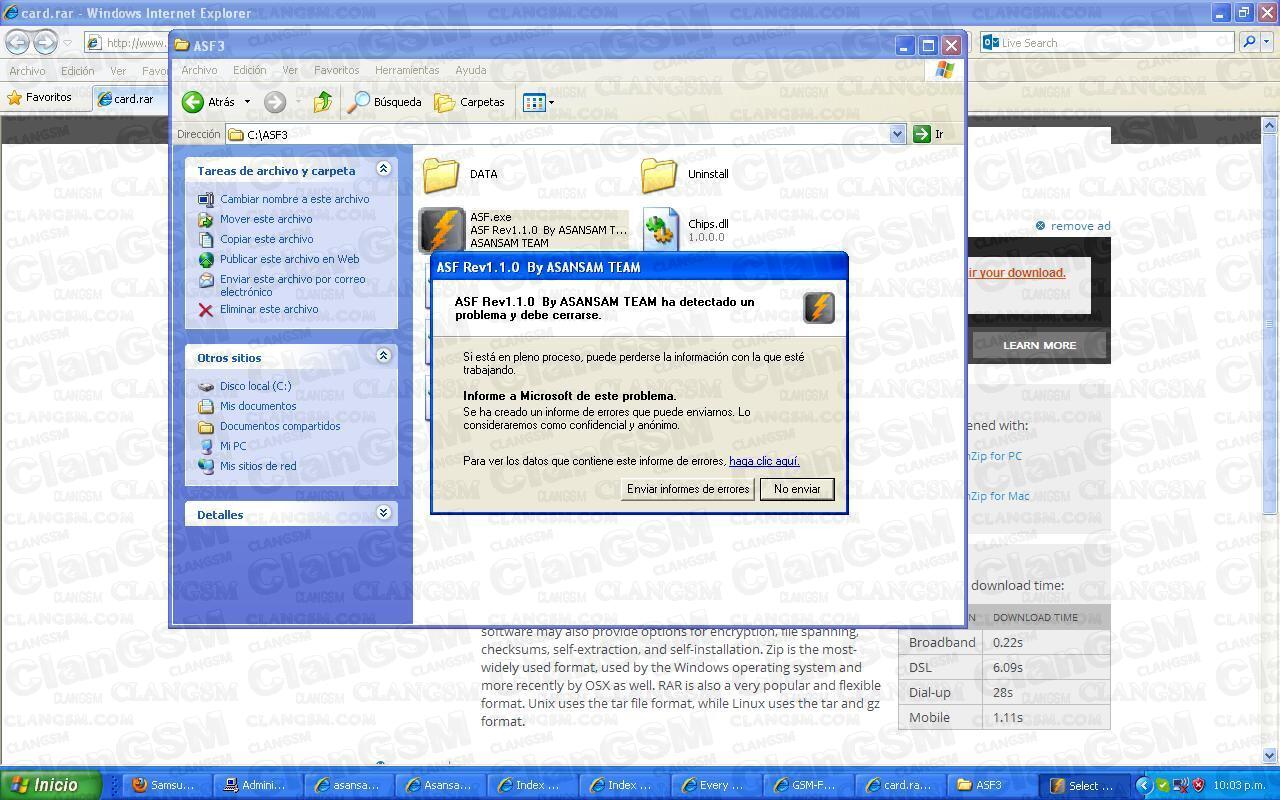
Task: Select ASF.exe lightning icon
Action: 441,229
